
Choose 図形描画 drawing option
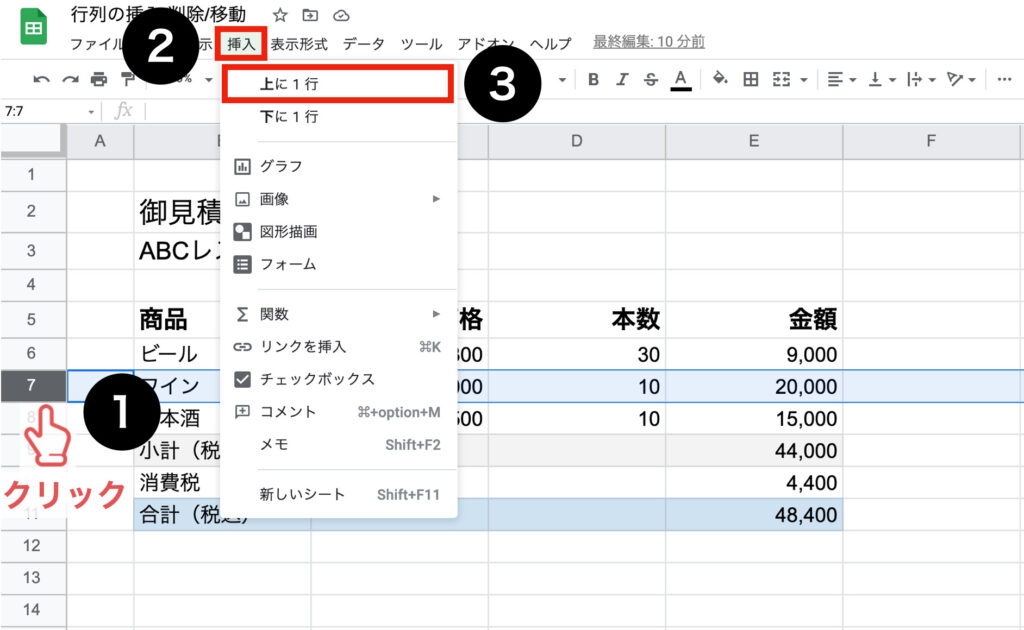point(338,232)
